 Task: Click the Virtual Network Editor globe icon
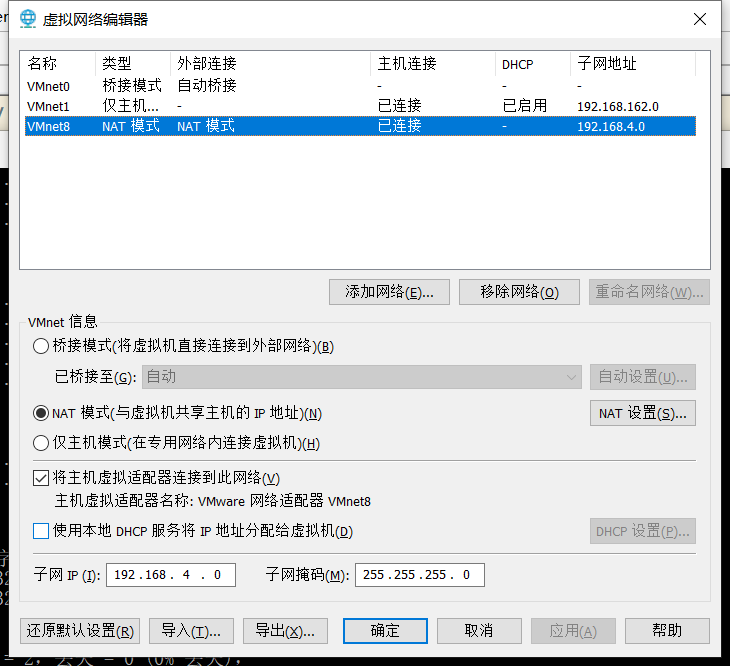[x=28, y=19]
